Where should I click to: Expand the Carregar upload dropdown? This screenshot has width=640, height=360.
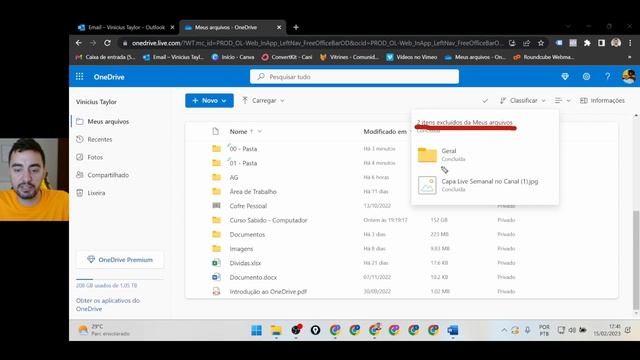(x=263, y=100)
